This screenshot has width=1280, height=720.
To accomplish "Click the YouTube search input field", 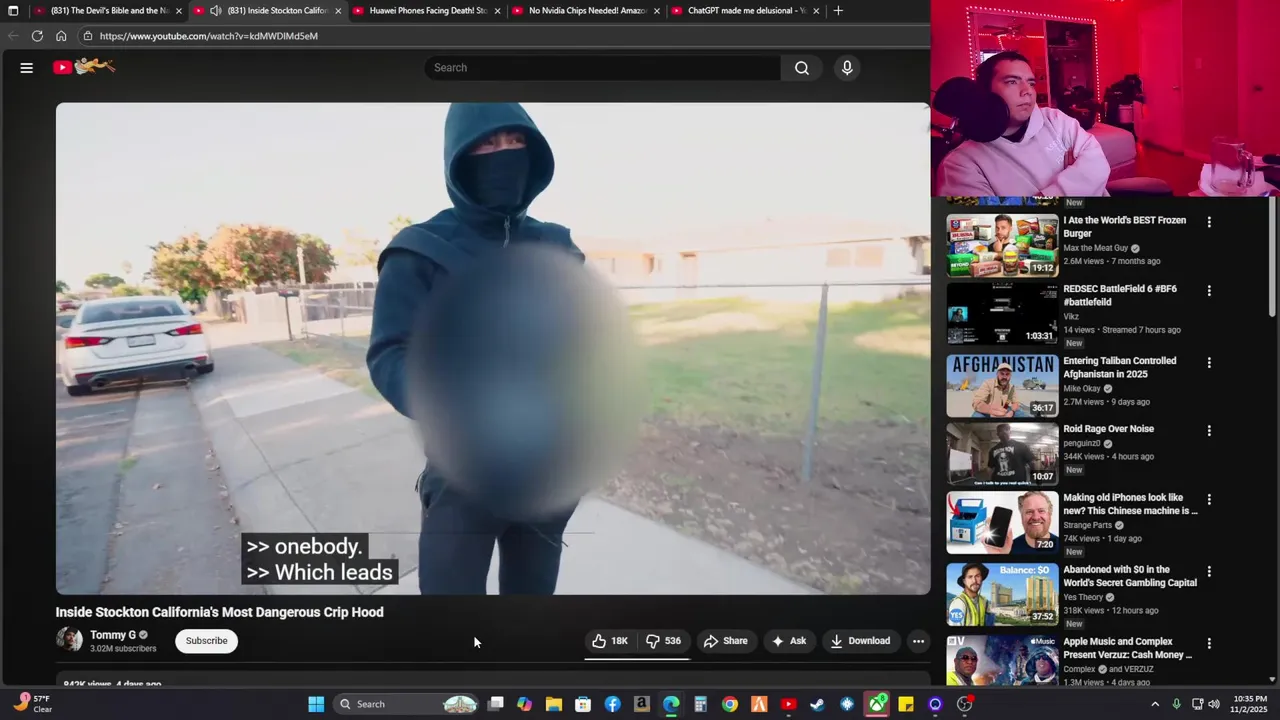I will [x=603, y=68].
